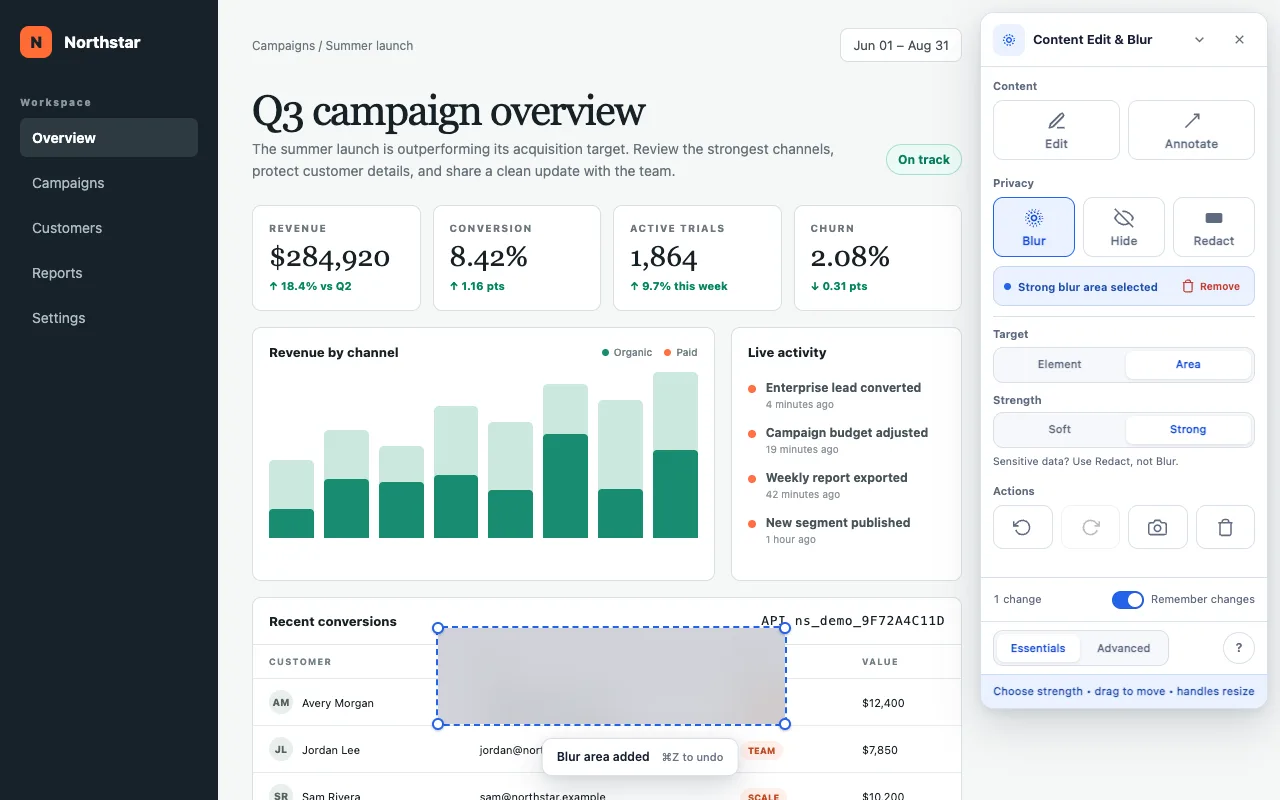Click the AM avatar for Avery Morgan
Viewport: 1280px width, 800px height.
[281, 702]
